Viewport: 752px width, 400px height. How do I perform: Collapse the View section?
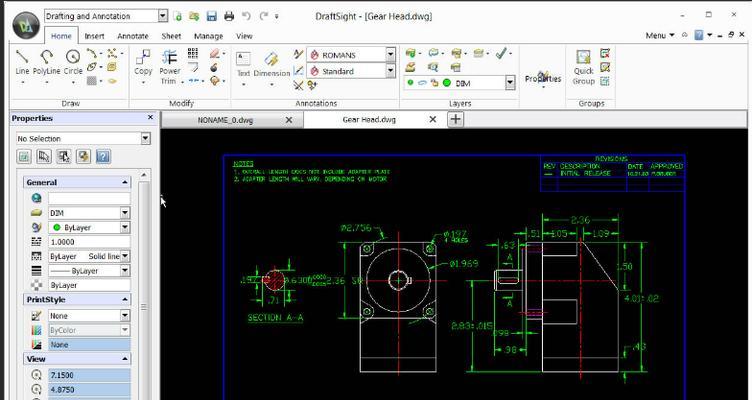coord(125,359)
